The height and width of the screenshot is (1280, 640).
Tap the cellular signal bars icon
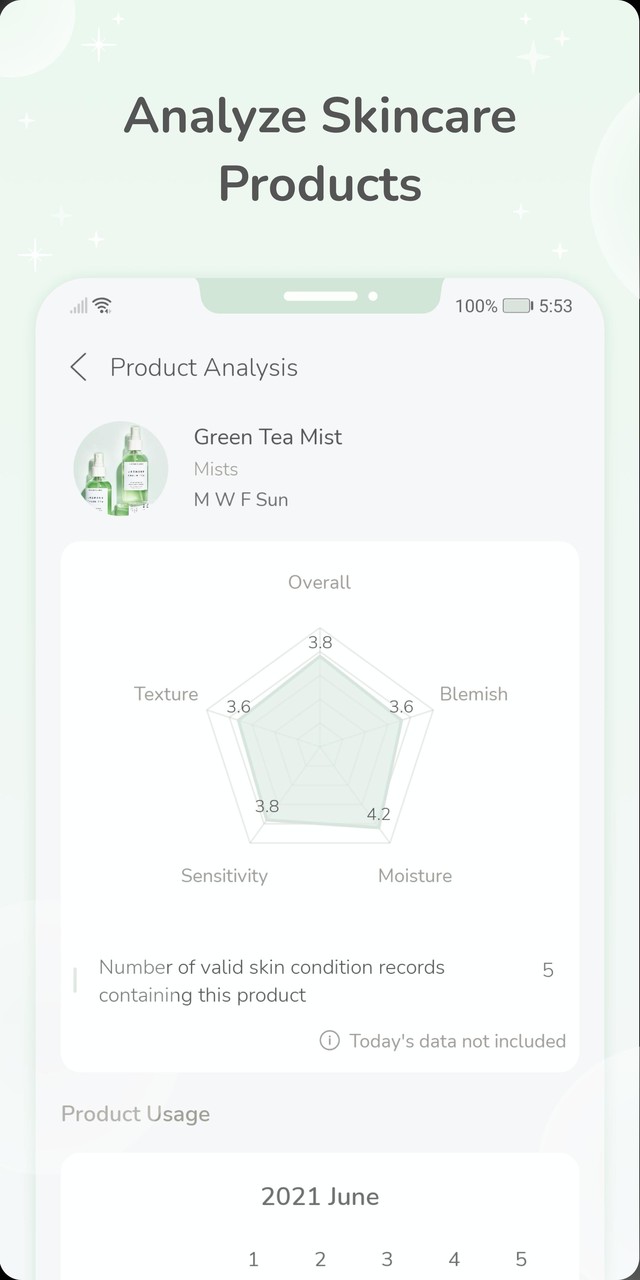coord(78,306)
